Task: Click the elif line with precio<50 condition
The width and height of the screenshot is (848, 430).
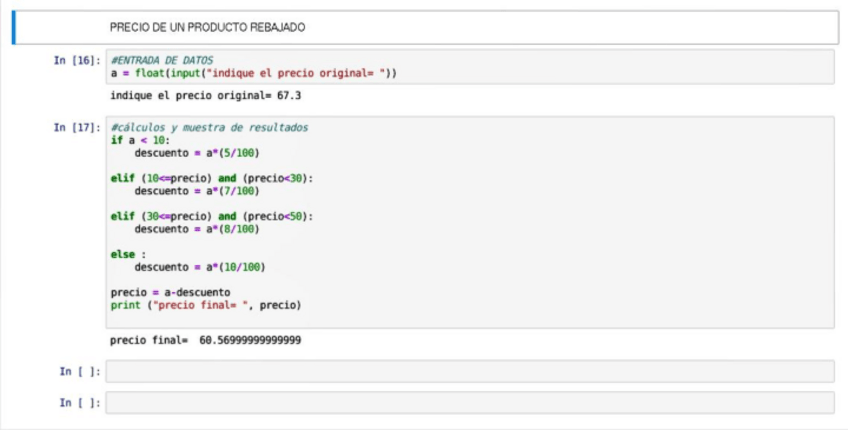Action: tap(212, 216)
